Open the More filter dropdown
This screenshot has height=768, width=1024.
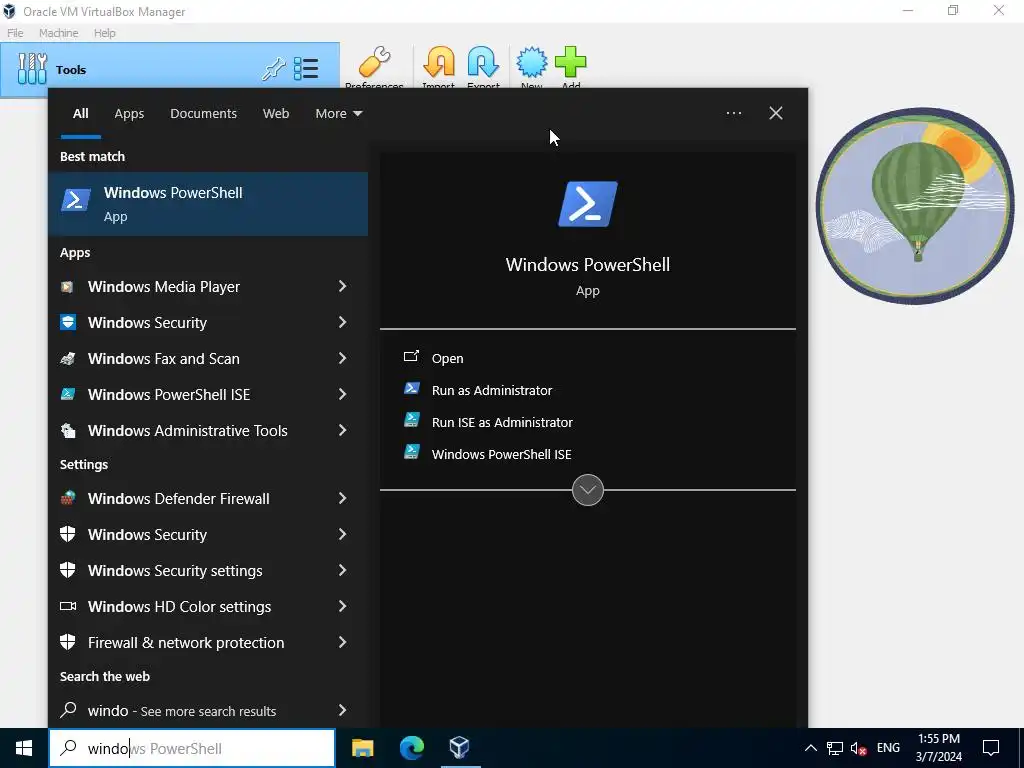click(338, 114)
